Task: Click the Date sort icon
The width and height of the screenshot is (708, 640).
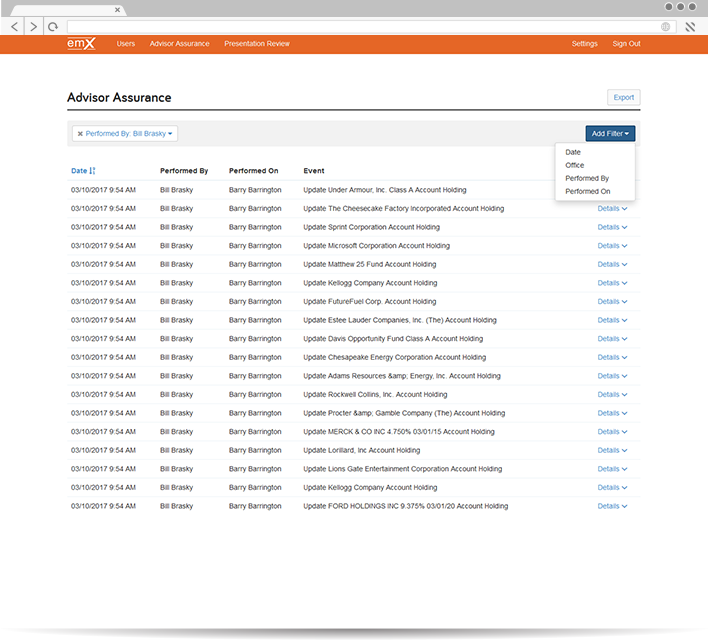Action: tap(92, 171)
